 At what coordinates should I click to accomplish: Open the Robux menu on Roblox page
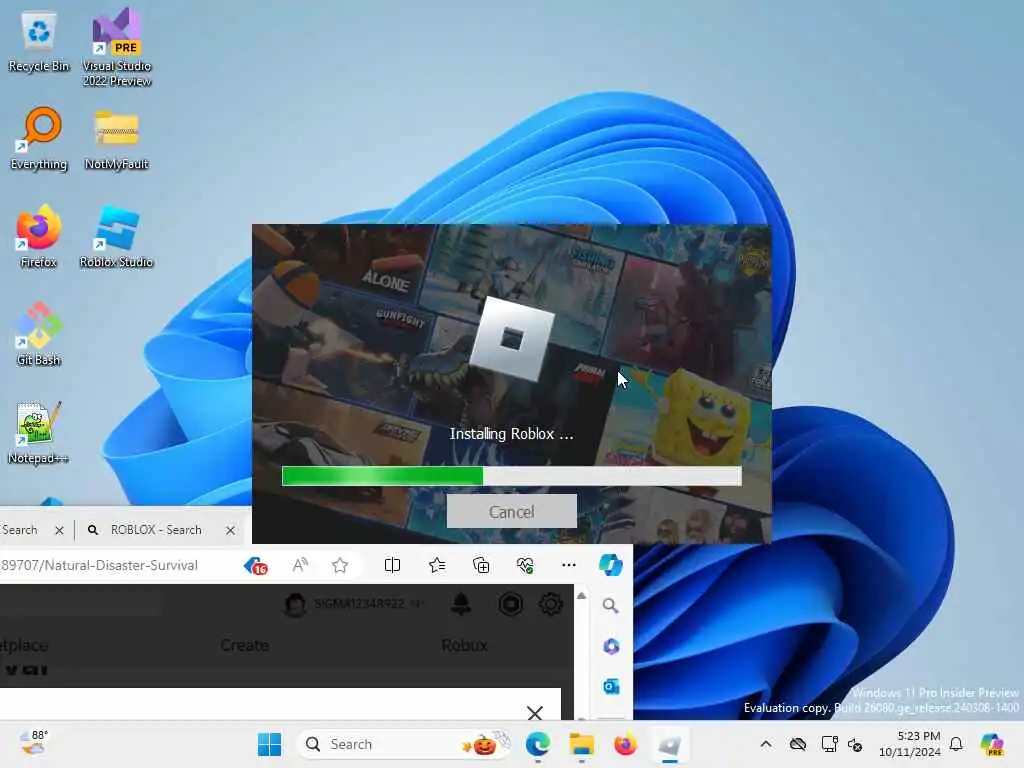(x=464, y=645)
